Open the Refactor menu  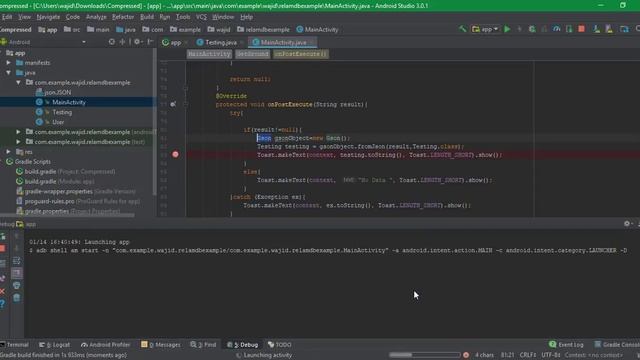[123, 17]
